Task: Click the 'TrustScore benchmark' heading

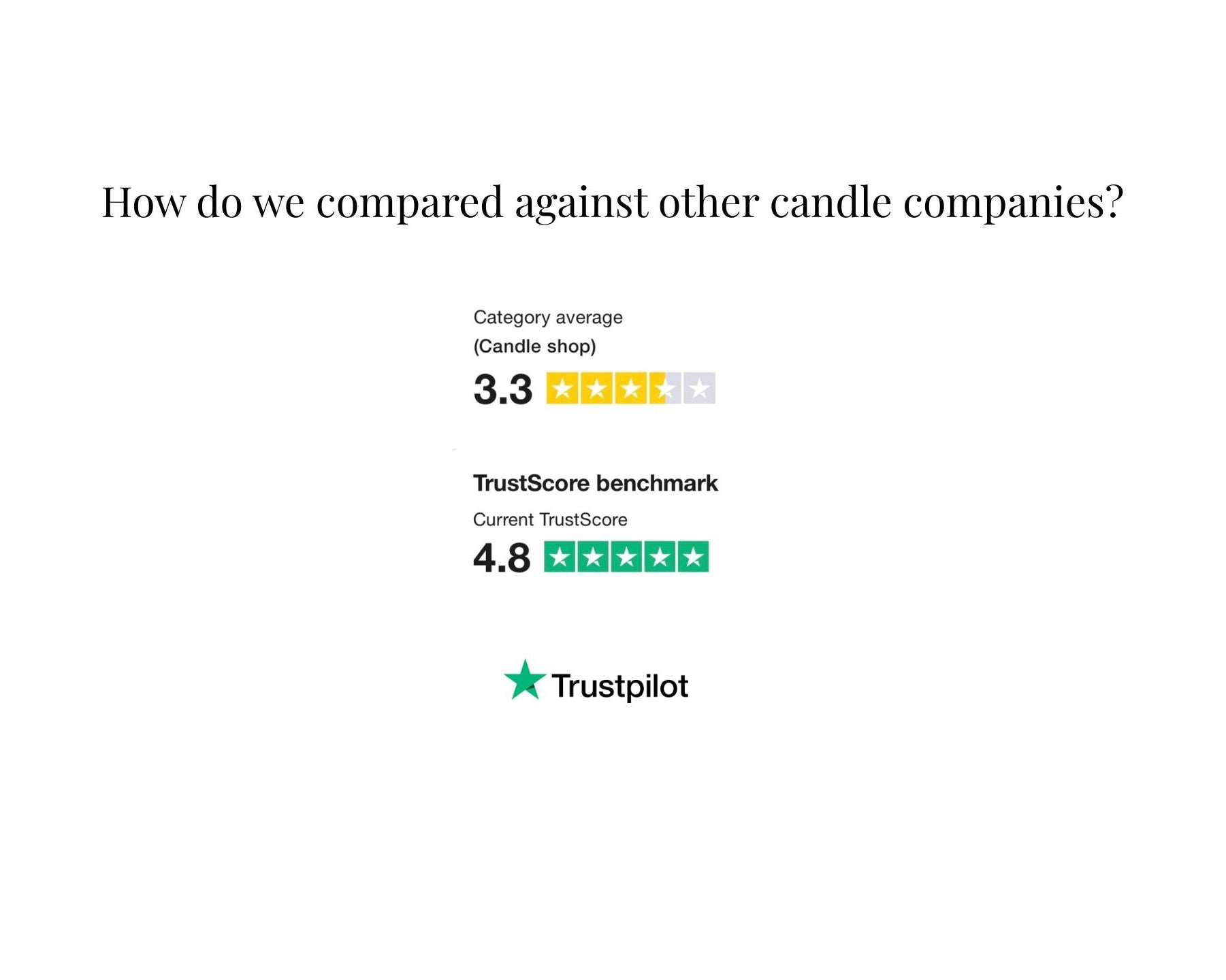Action: tap(595, 483)
